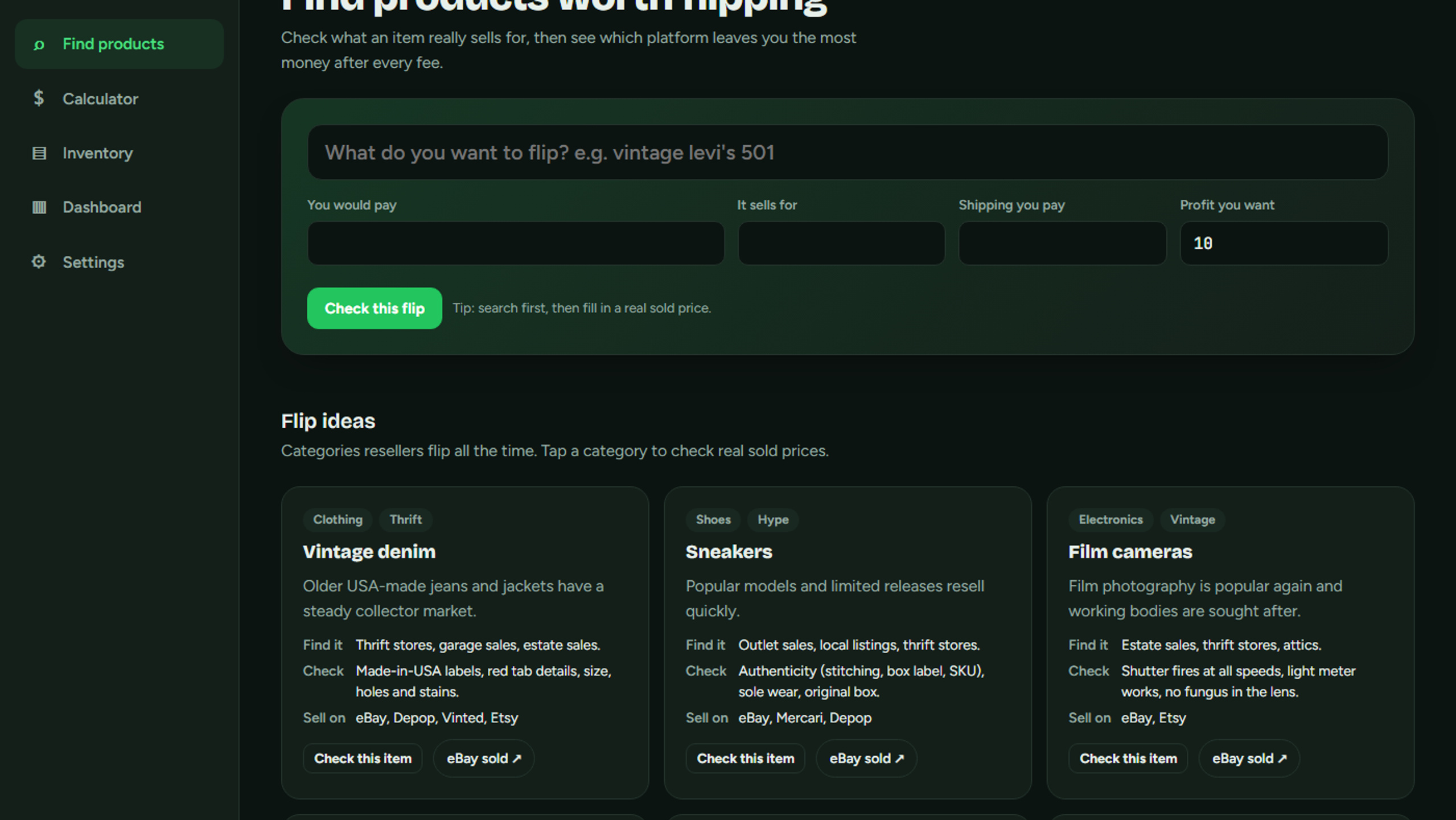The height and width of the screenshot is (820, 1456).
Task: Check this item on Sneakers card
Action: (x=745, y=758)
